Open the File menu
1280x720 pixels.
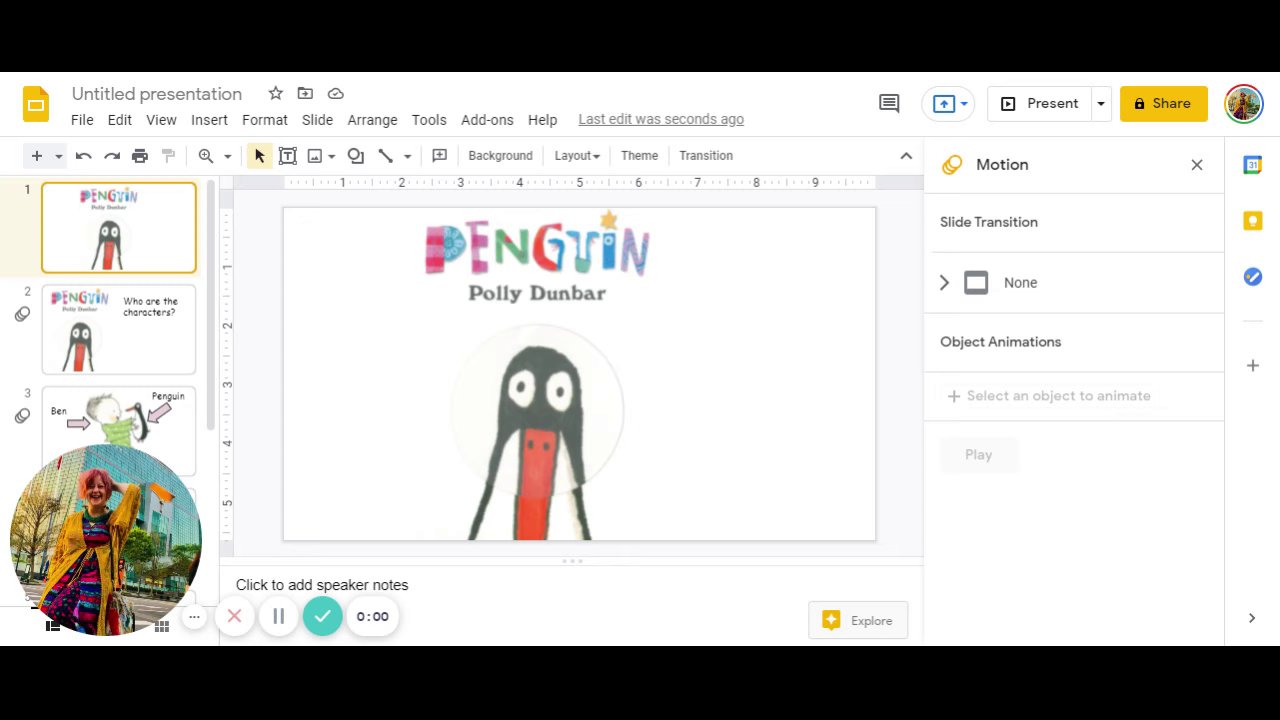(x=82, y=120)
